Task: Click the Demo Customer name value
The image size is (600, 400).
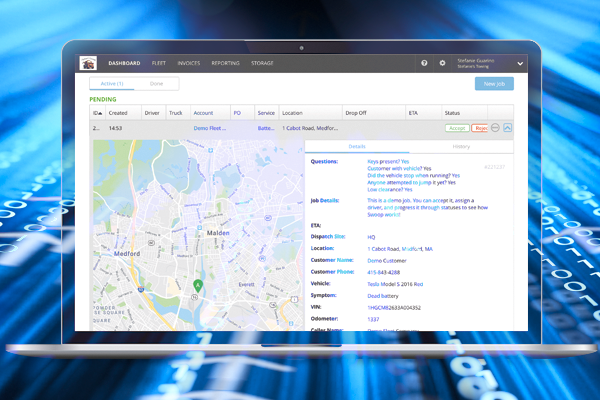Action: 387,261
